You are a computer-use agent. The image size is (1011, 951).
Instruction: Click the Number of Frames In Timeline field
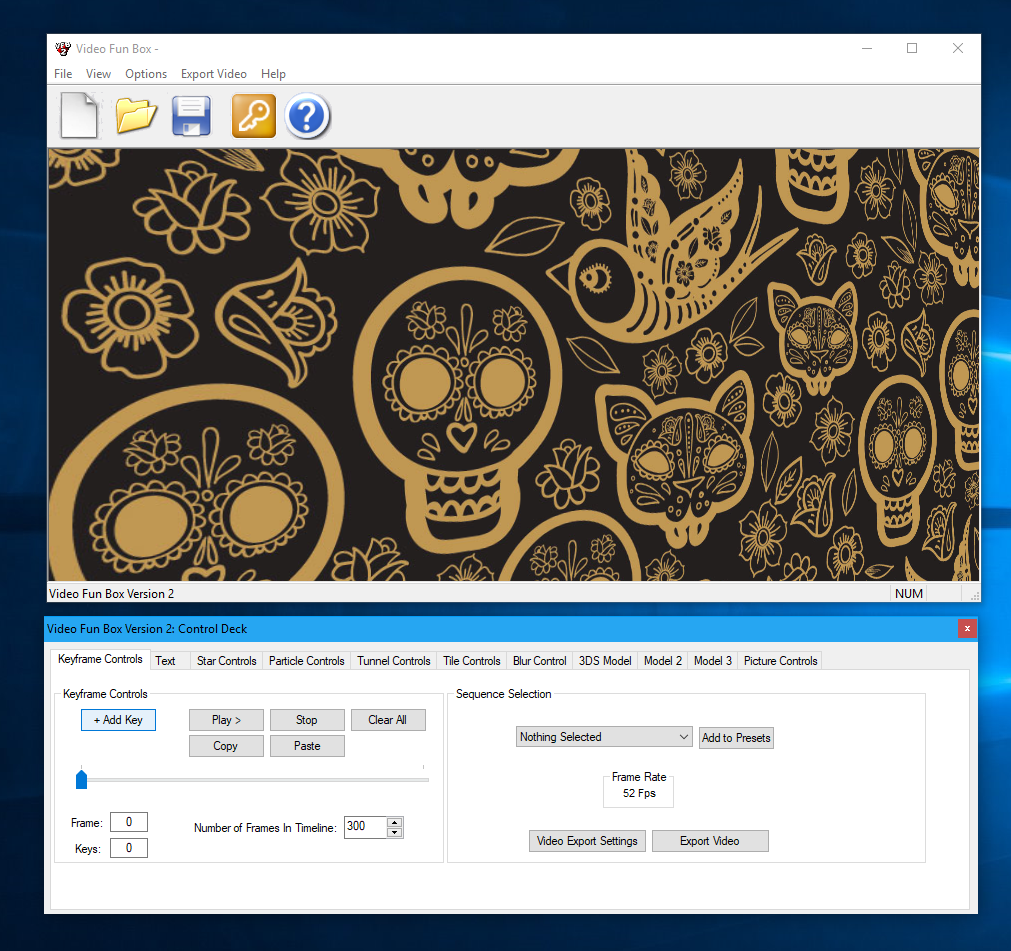click(x=366, y=827)
